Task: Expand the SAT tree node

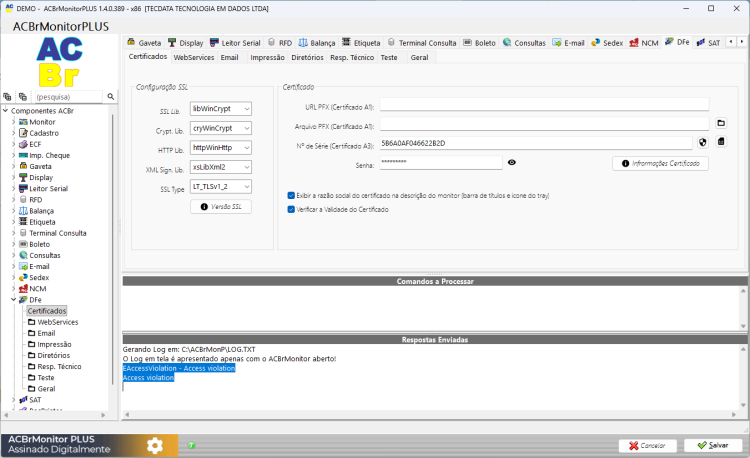Action: coord(13,400)
